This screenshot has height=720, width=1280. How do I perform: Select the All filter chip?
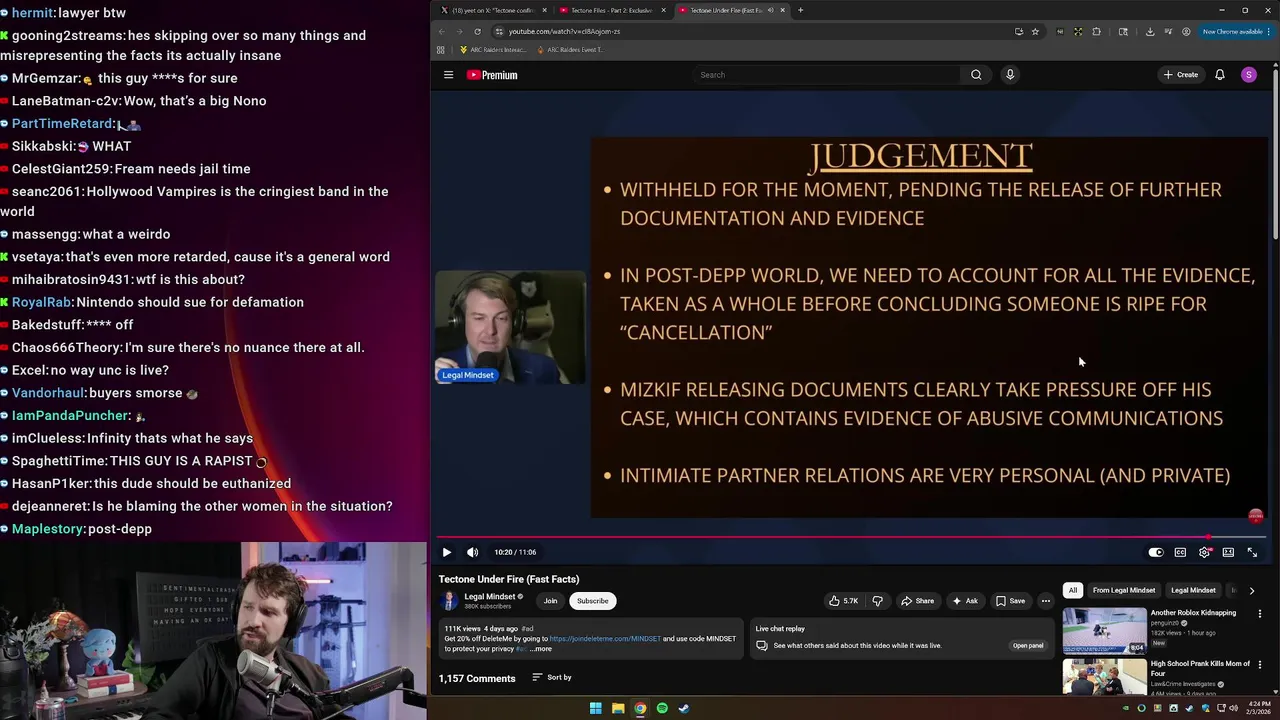pos(1073,590)
